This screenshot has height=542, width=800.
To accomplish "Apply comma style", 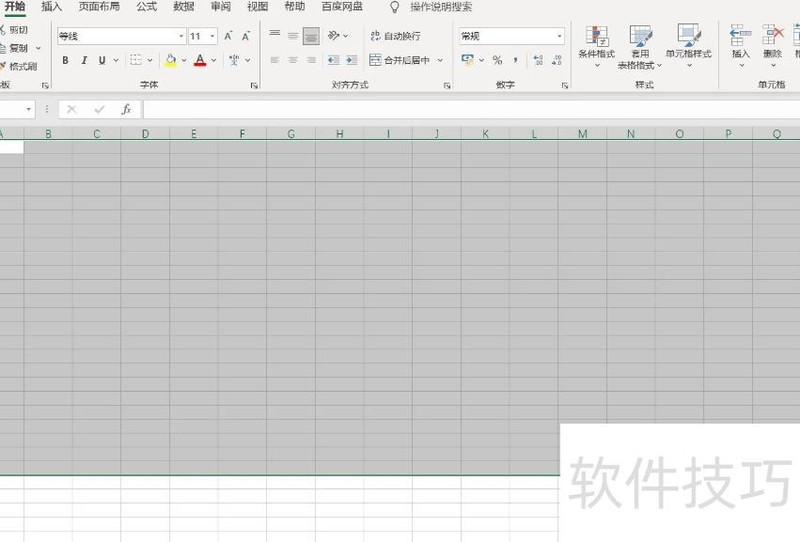I will click(x=516, y=60).
